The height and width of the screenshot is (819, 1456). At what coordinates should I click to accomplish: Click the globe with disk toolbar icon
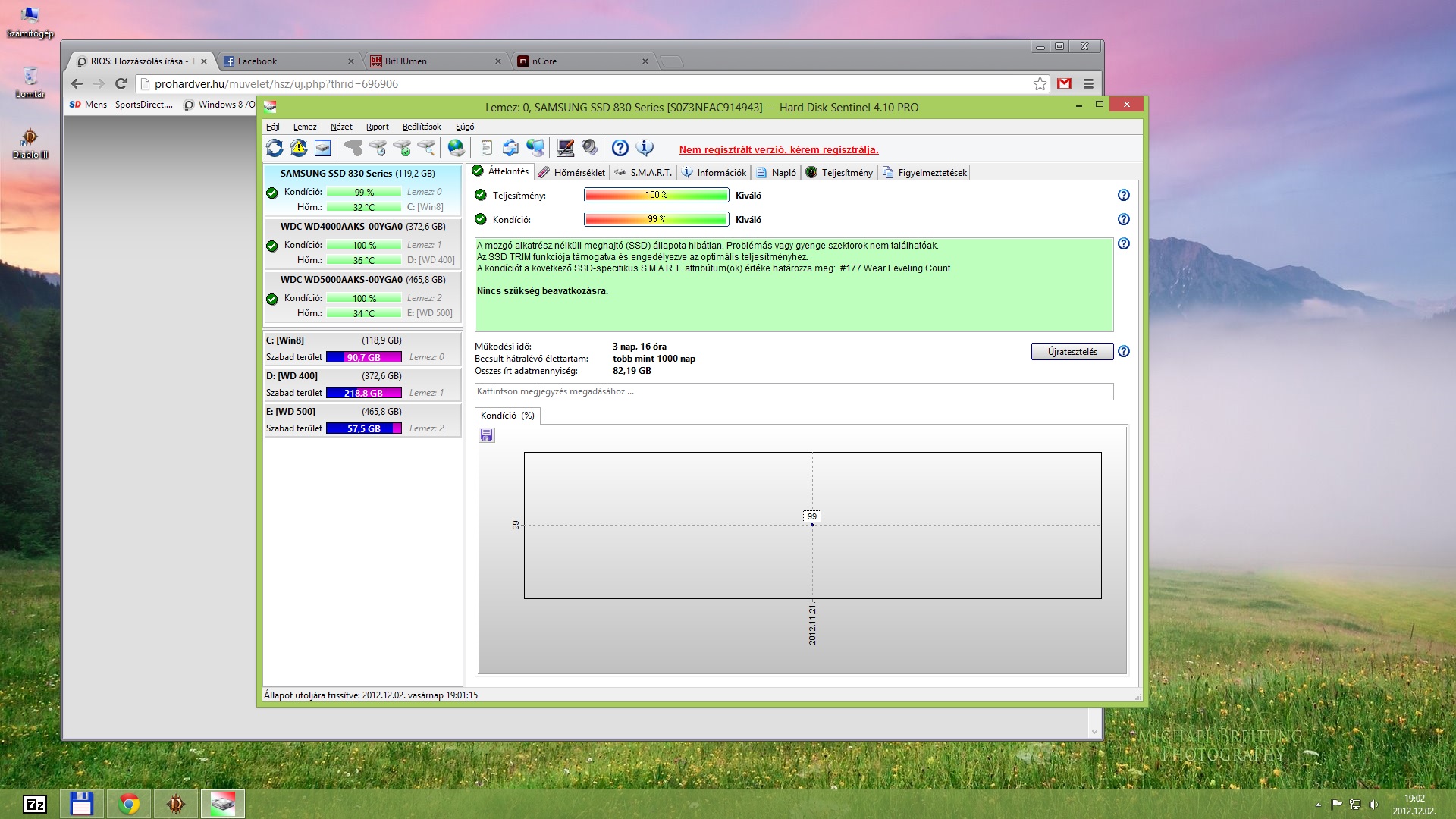pyautogui.click(x=456, y=148)
